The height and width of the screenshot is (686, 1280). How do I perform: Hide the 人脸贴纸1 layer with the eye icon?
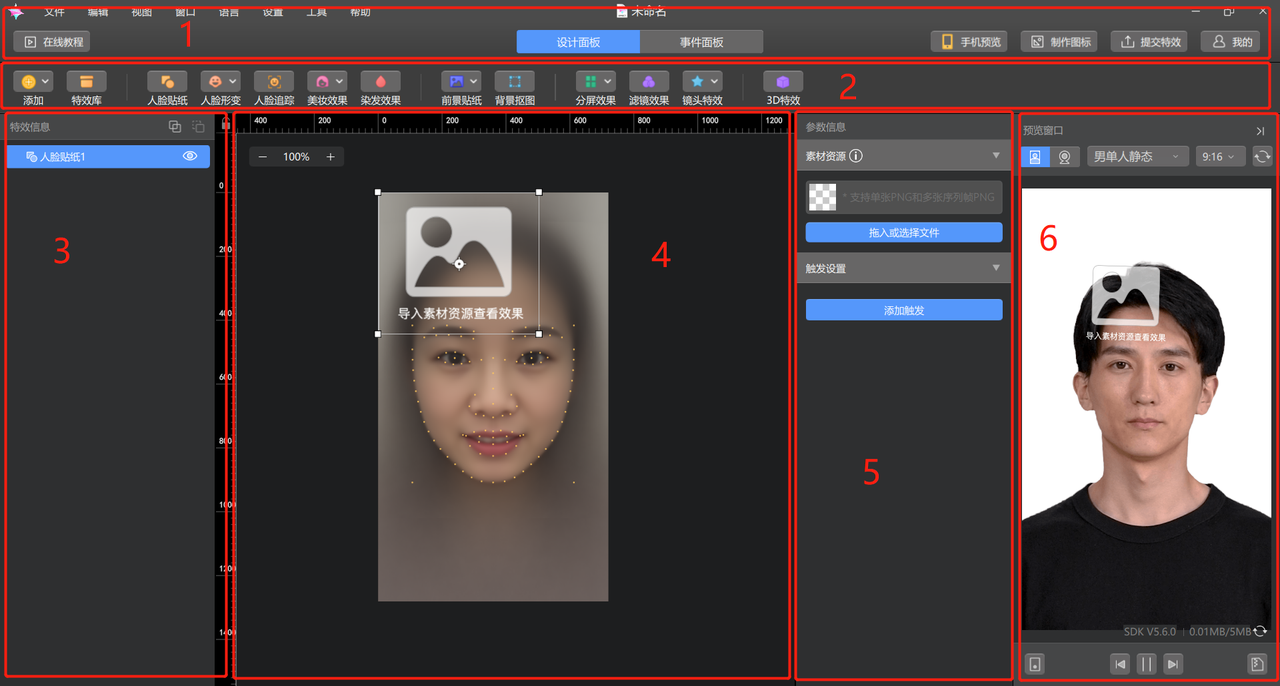point(190,156)
